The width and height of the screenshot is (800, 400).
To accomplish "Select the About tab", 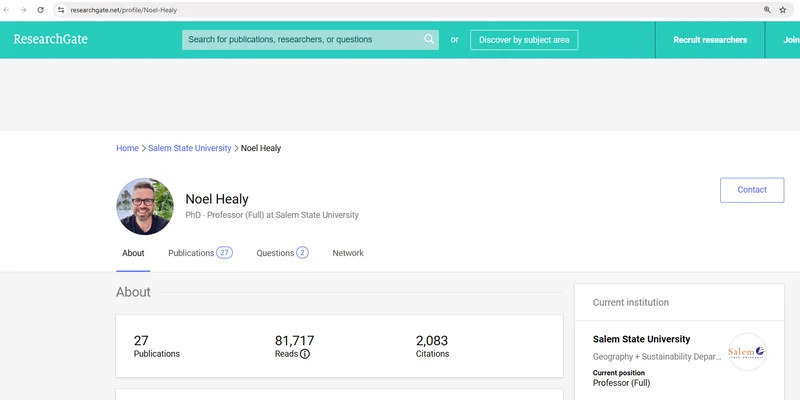I will tap(133, 253).
